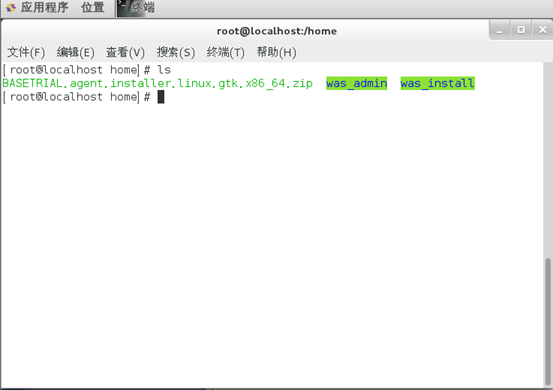This screenshot has width=553, height=390.
Task: Open the 搜索(S) menu
Action: click(x=176, y=52)
